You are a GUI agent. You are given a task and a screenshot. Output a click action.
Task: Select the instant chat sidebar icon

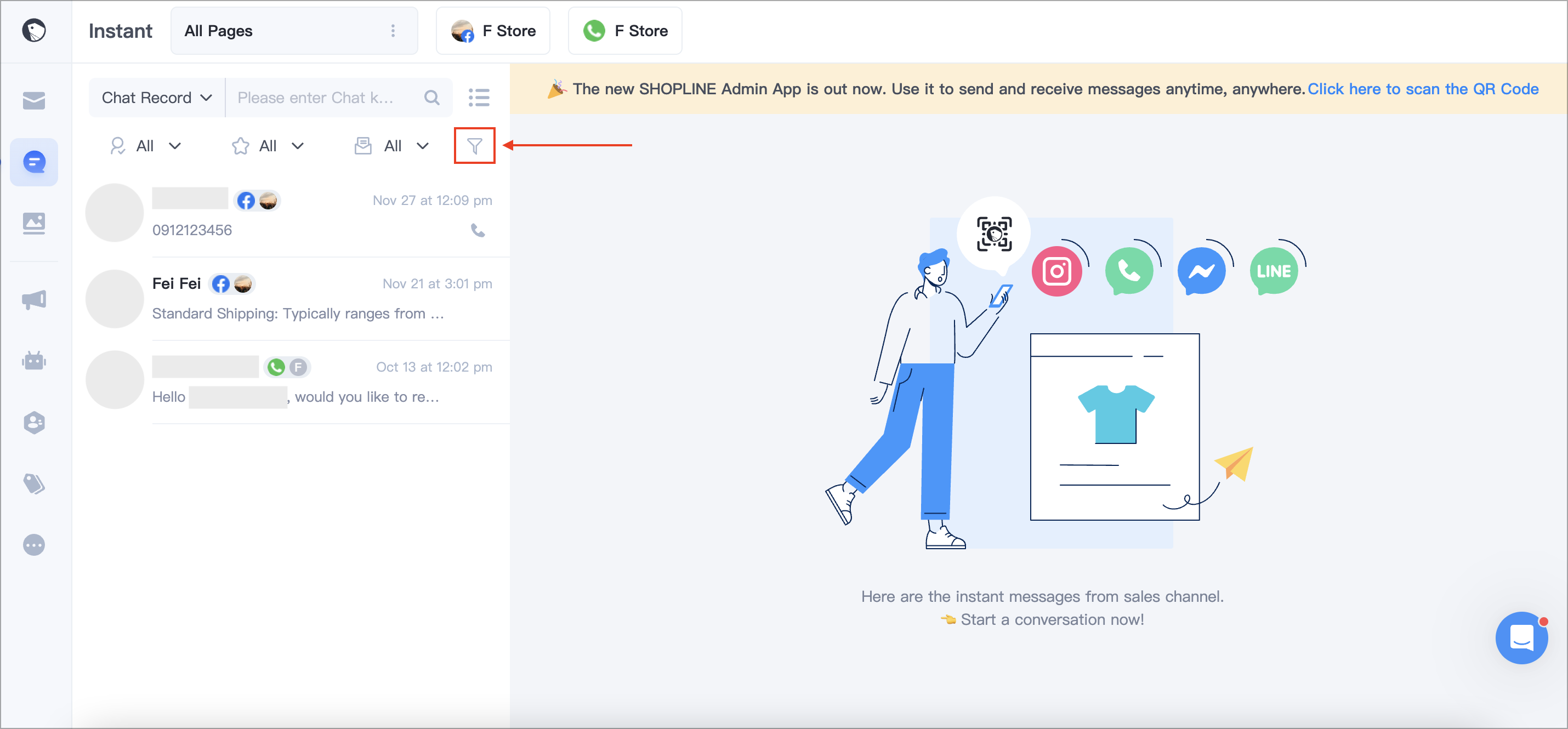point(34,162)
